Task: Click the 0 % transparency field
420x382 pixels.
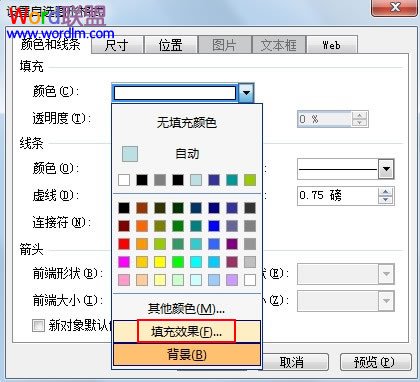Action: click(325, 119)
